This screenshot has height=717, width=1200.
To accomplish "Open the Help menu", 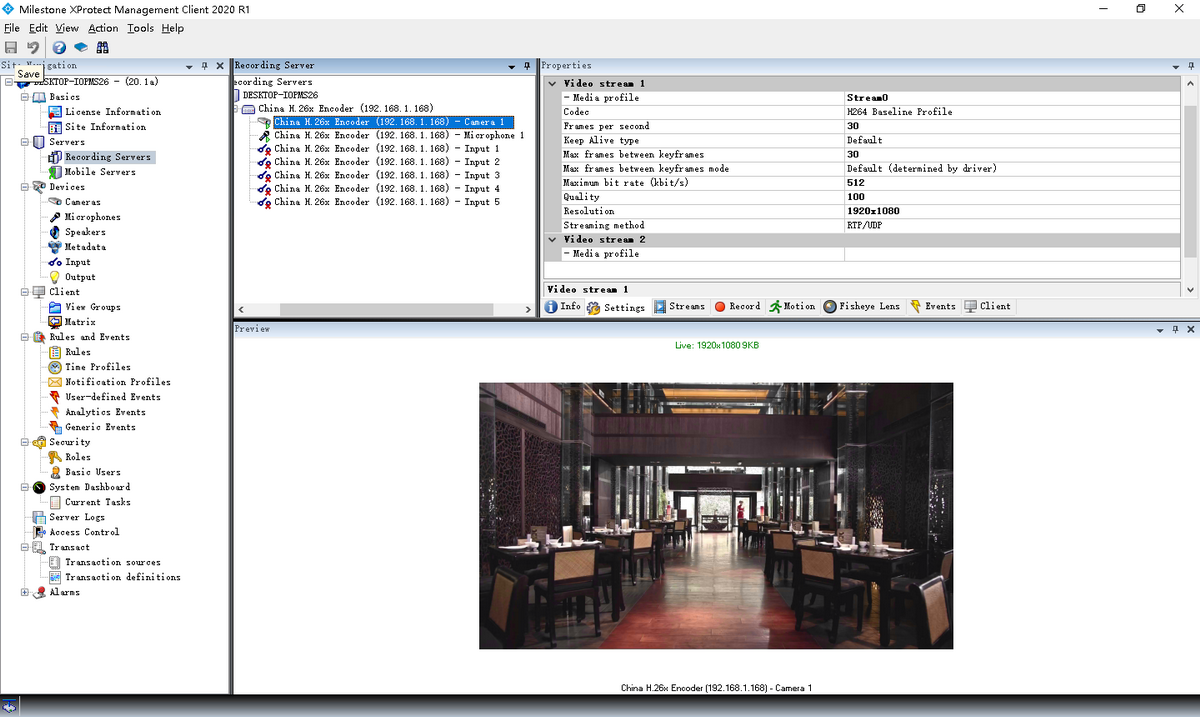I will [x=173, y=28].
